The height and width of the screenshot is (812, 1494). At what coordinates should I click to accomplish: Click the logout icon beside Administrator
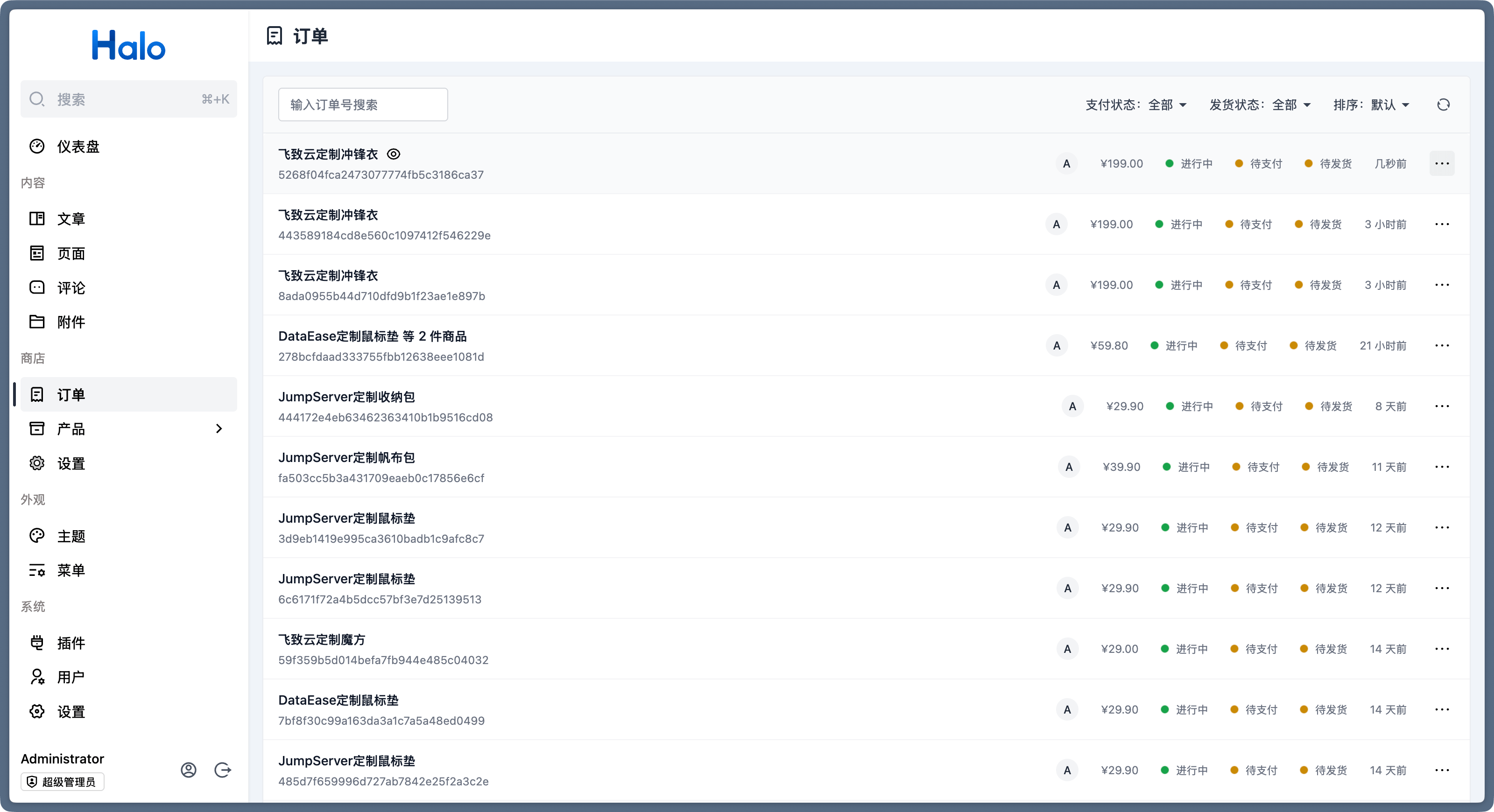pyautogui.click(x=223, y=770)
